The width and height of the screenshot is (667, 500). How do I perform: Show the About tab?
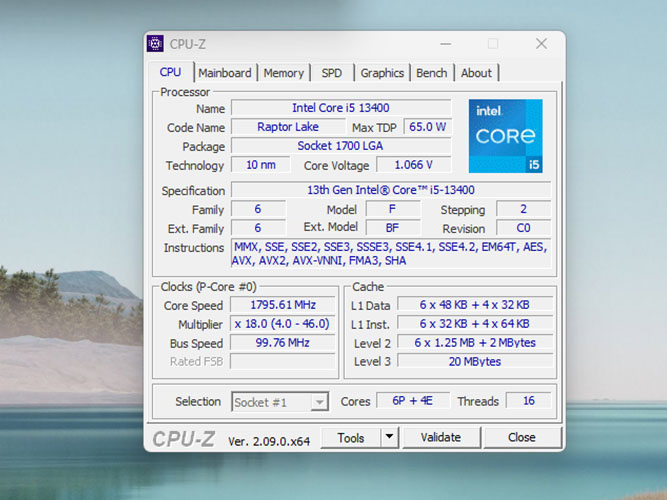pyautogui.click(x=476, y=73)
